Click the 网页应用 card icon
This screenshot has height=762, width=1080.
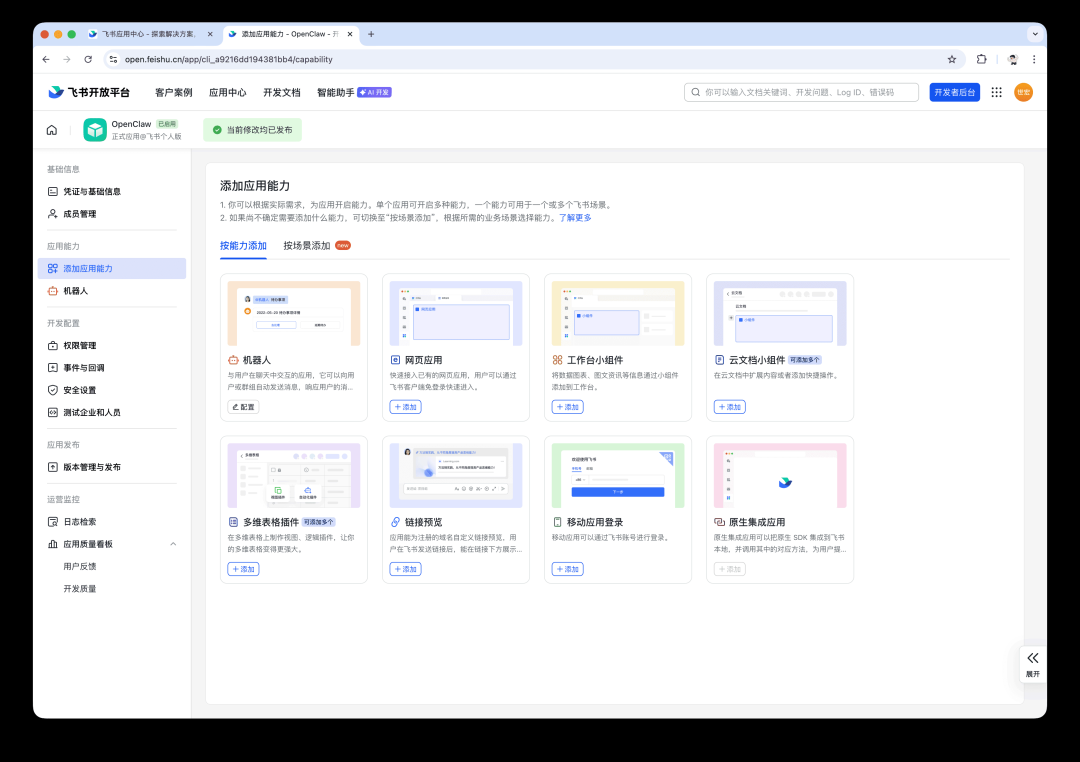point(395,360)
